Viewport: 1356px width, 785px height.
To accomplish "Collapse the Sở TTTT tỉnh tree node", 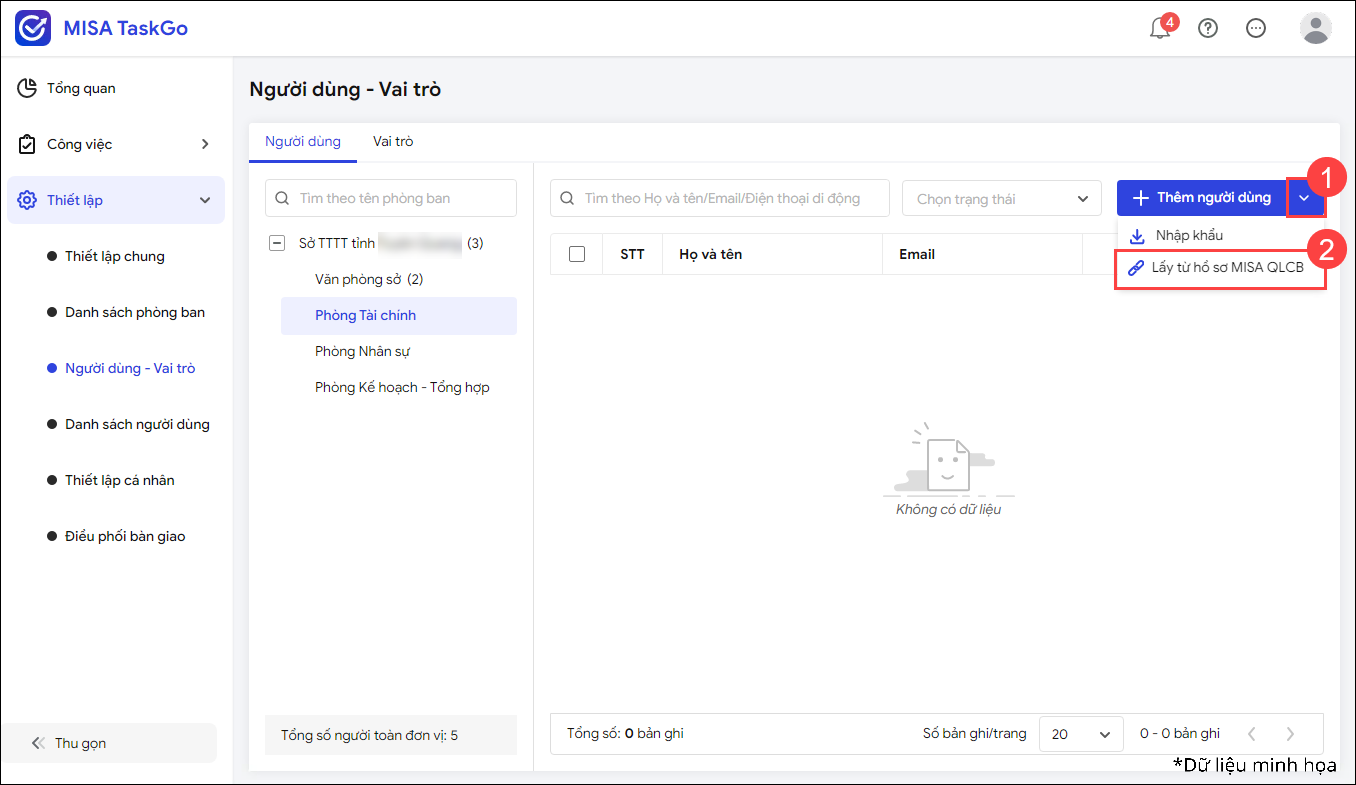I will 277,243.
